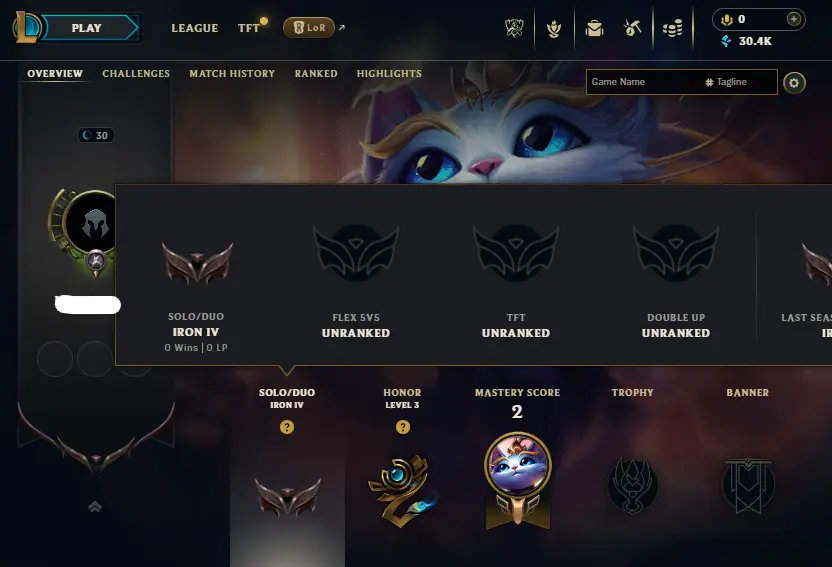This screenshot has width=832, height=567.
Task: Expand the profile panel with the double chevron
Action: [95, 507]
